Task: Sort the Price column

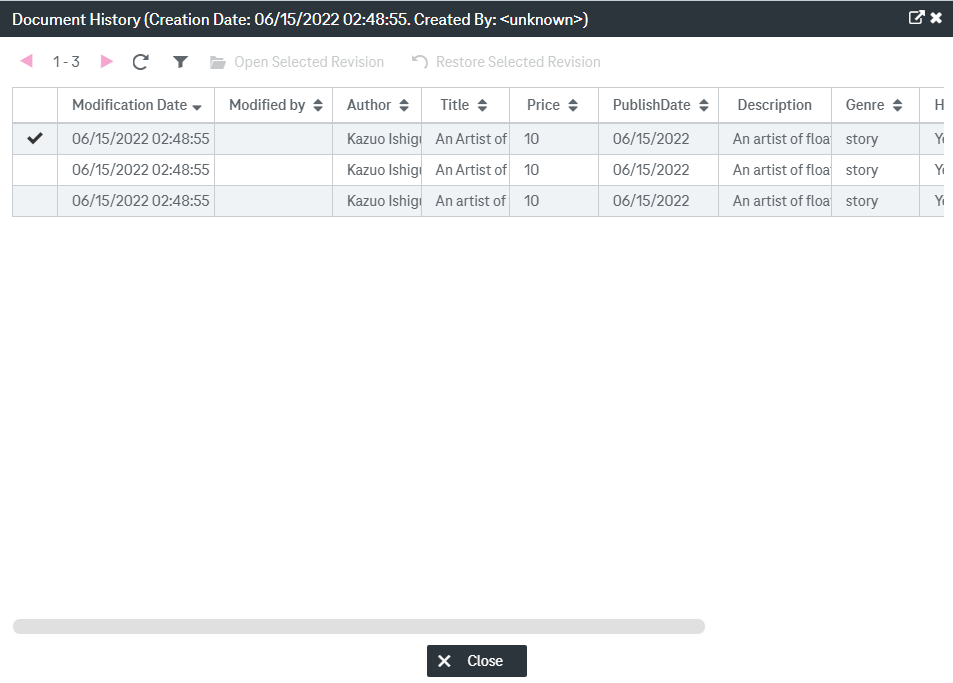Action: click(x=573, y=104)
